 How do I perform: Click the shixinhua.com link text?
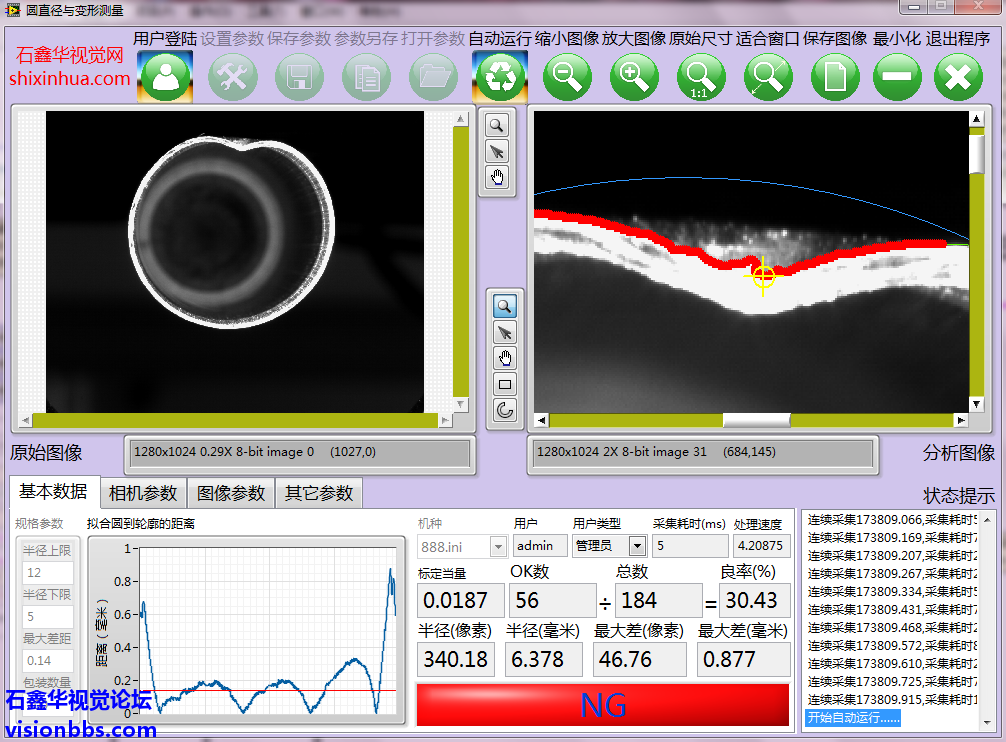click(70, 78)
